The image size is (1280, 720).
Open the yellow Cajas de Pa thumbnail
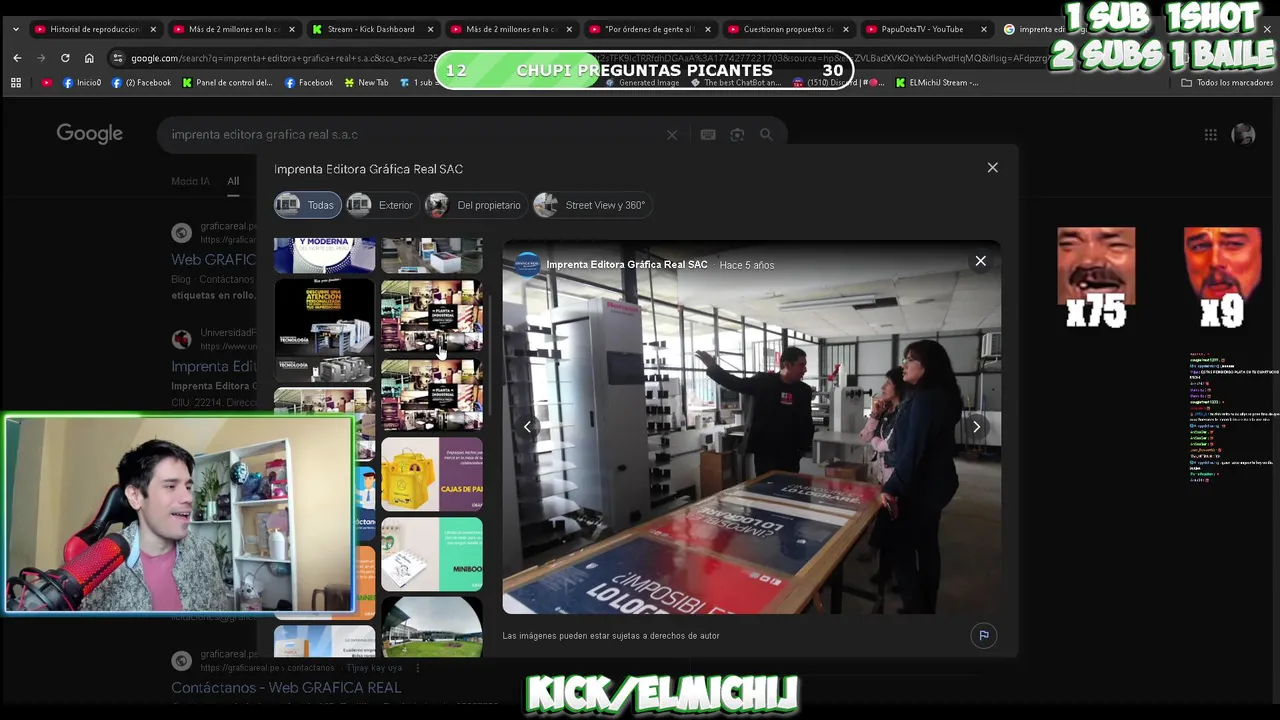[432, 474]
